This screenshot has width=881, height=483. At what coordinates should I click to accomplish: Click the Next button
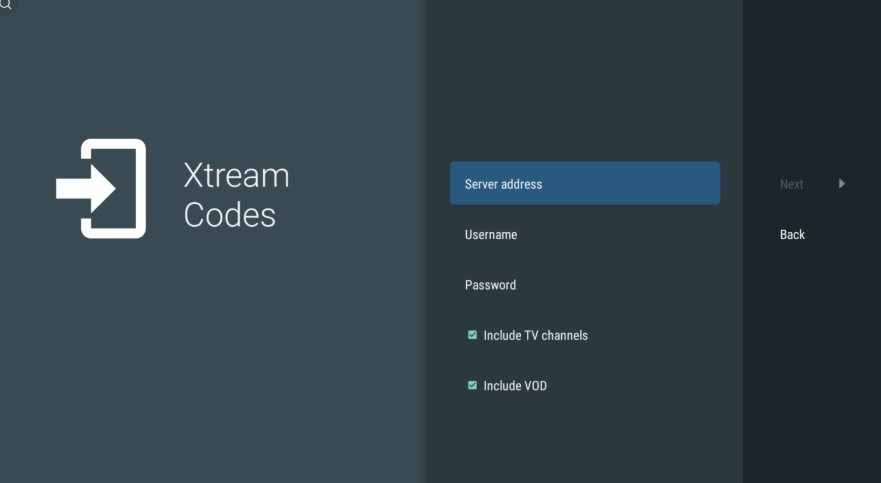[x=791, y=184]
